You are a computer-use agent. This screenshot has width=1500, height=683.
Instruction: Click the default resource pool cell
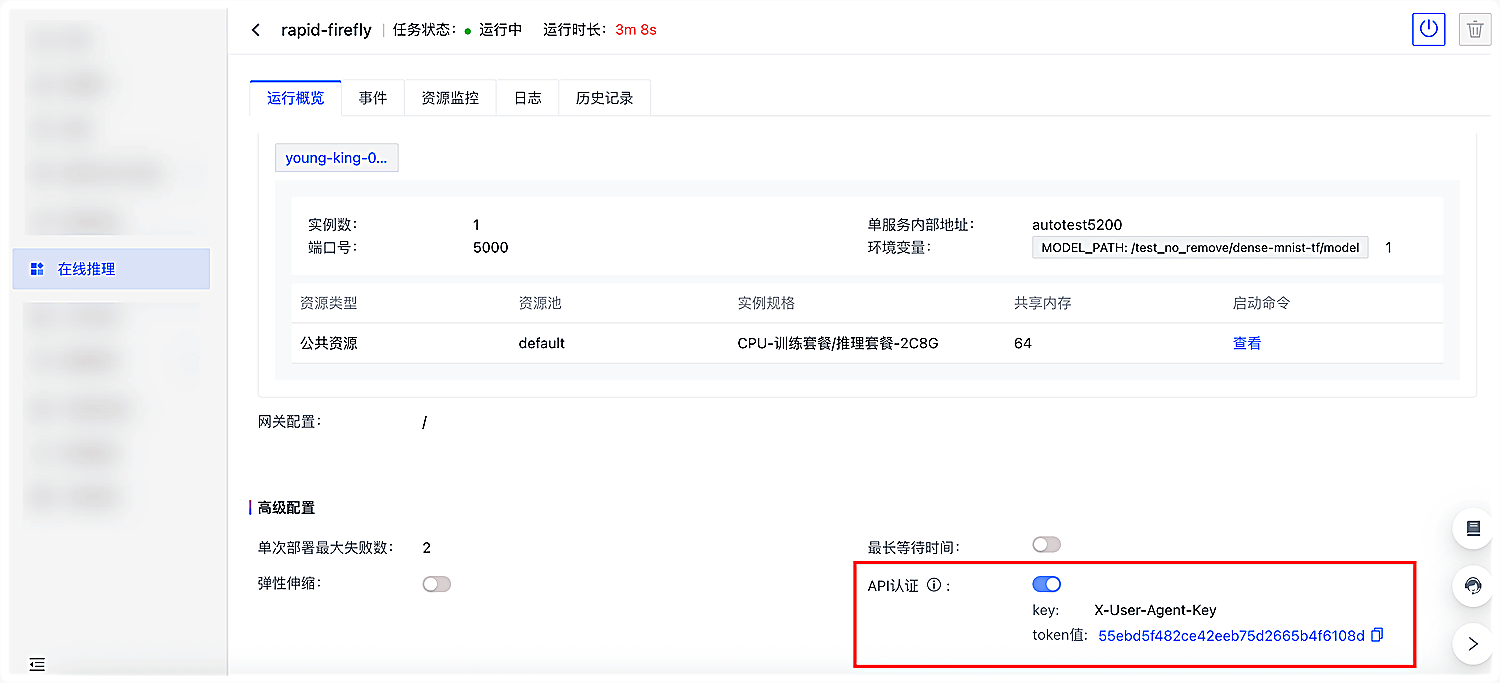[x=542, y=343]
